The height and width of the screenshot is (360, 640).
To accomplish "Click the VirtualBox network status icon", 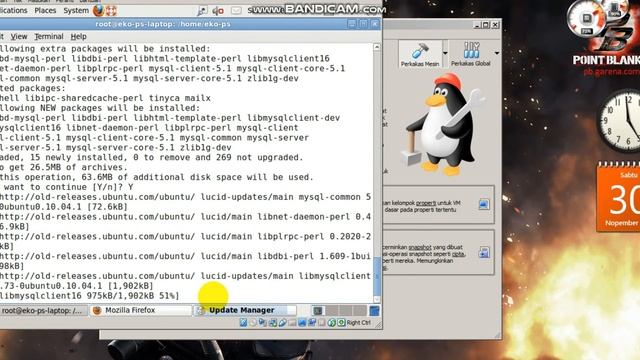I will pos(273,322).
